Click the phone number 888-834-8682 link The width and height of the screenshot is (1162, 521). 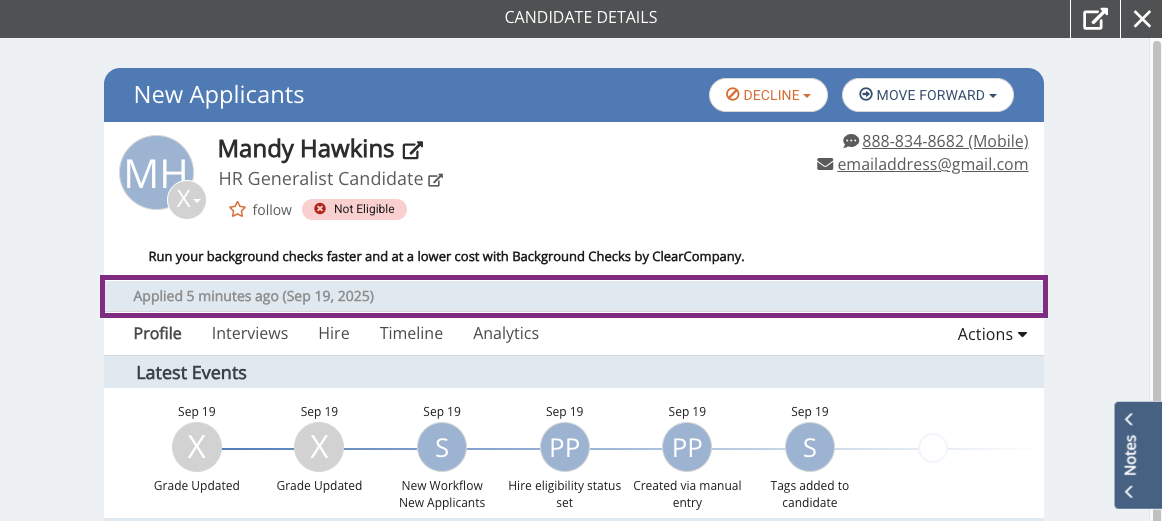click(x=945, y=141)
